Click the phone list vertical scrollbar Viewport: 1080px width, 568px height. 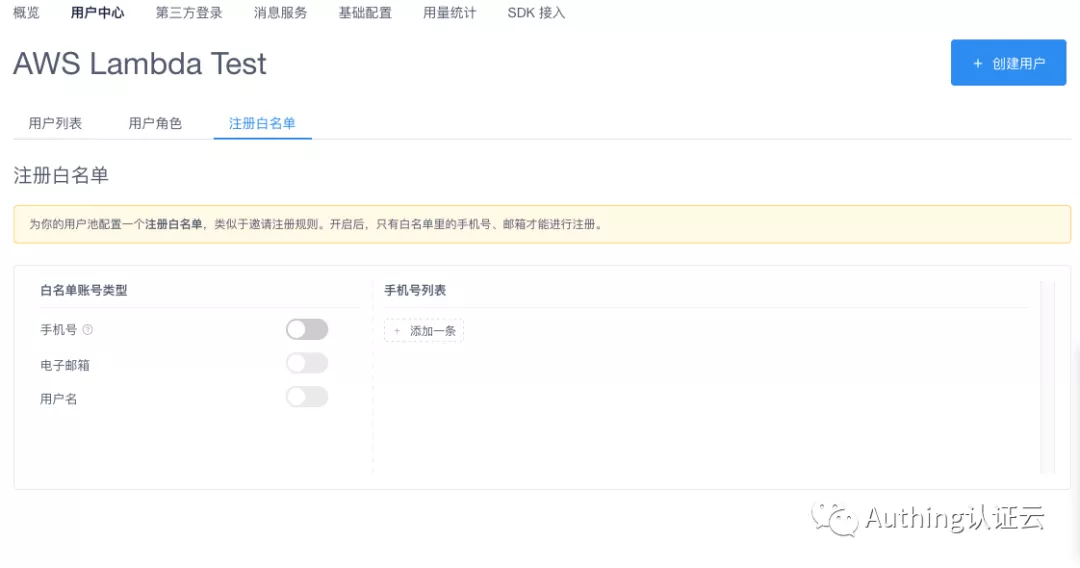point(1048,377)
